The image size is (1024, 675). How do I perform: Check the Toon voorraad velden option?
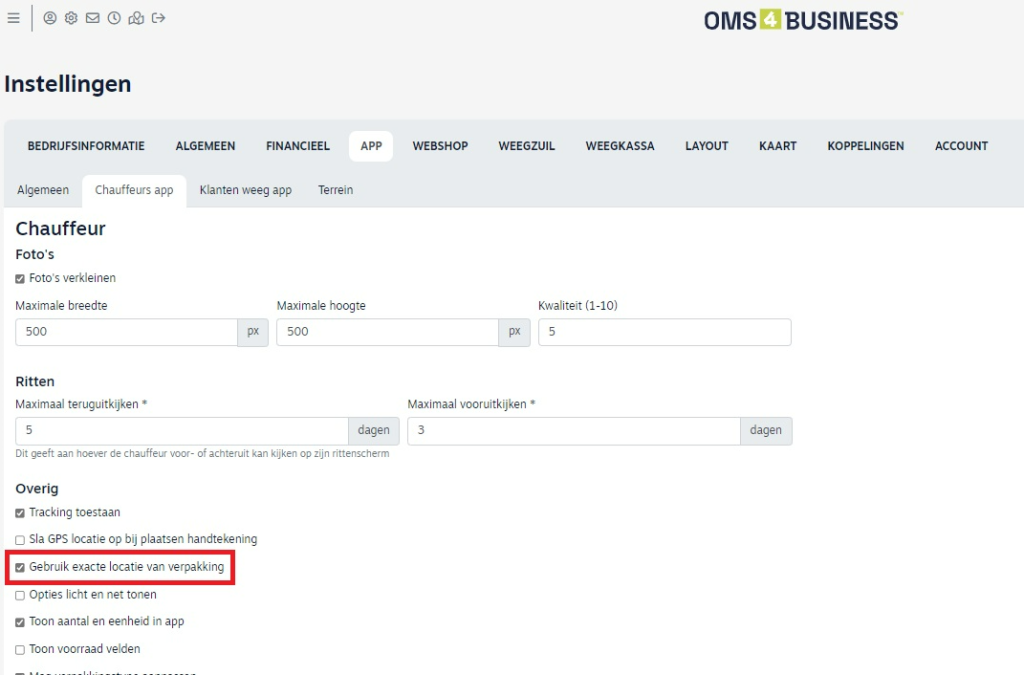pos(20,649)
